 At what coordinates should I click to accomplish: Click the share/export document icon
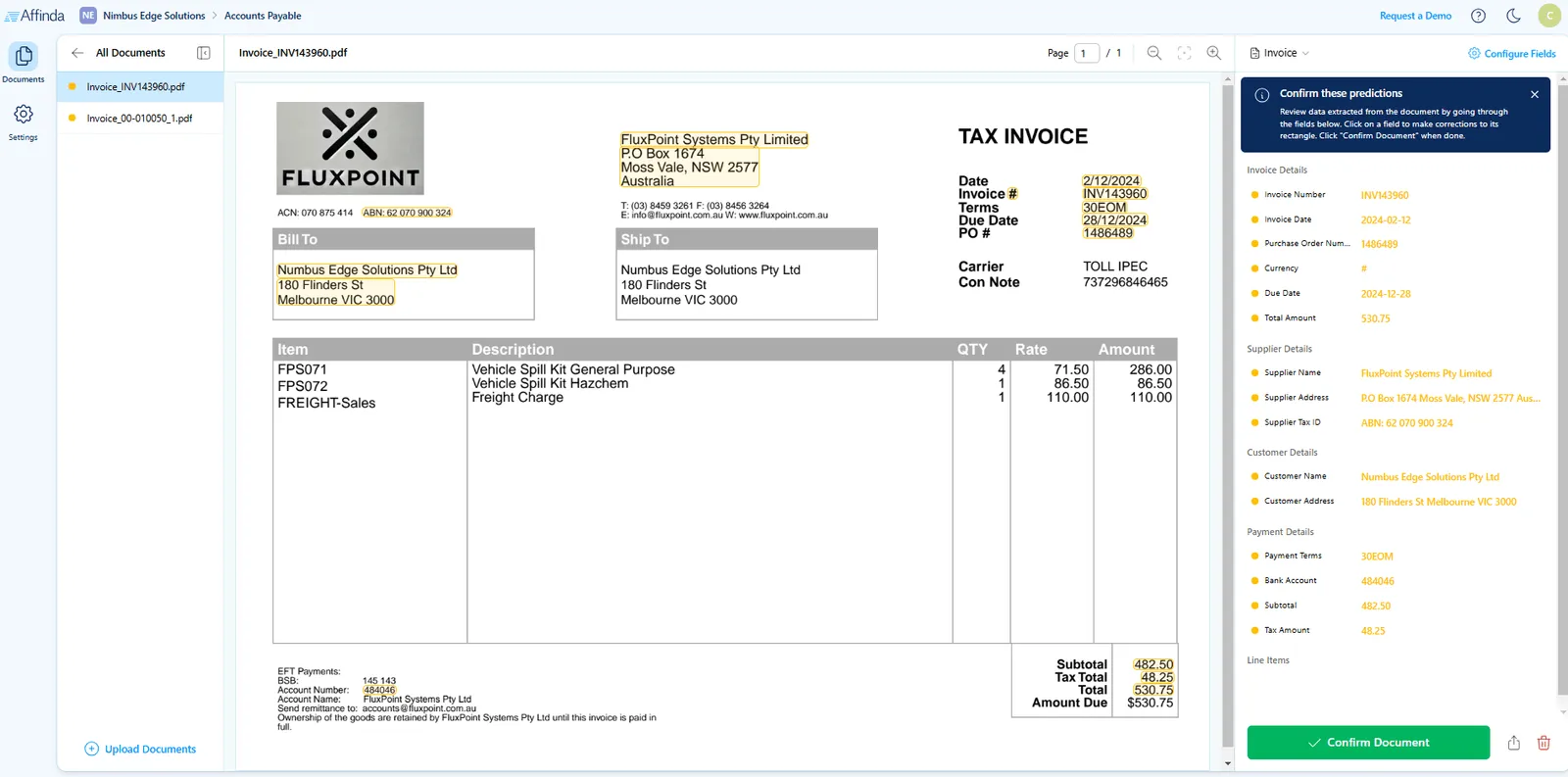point(1513,743)
